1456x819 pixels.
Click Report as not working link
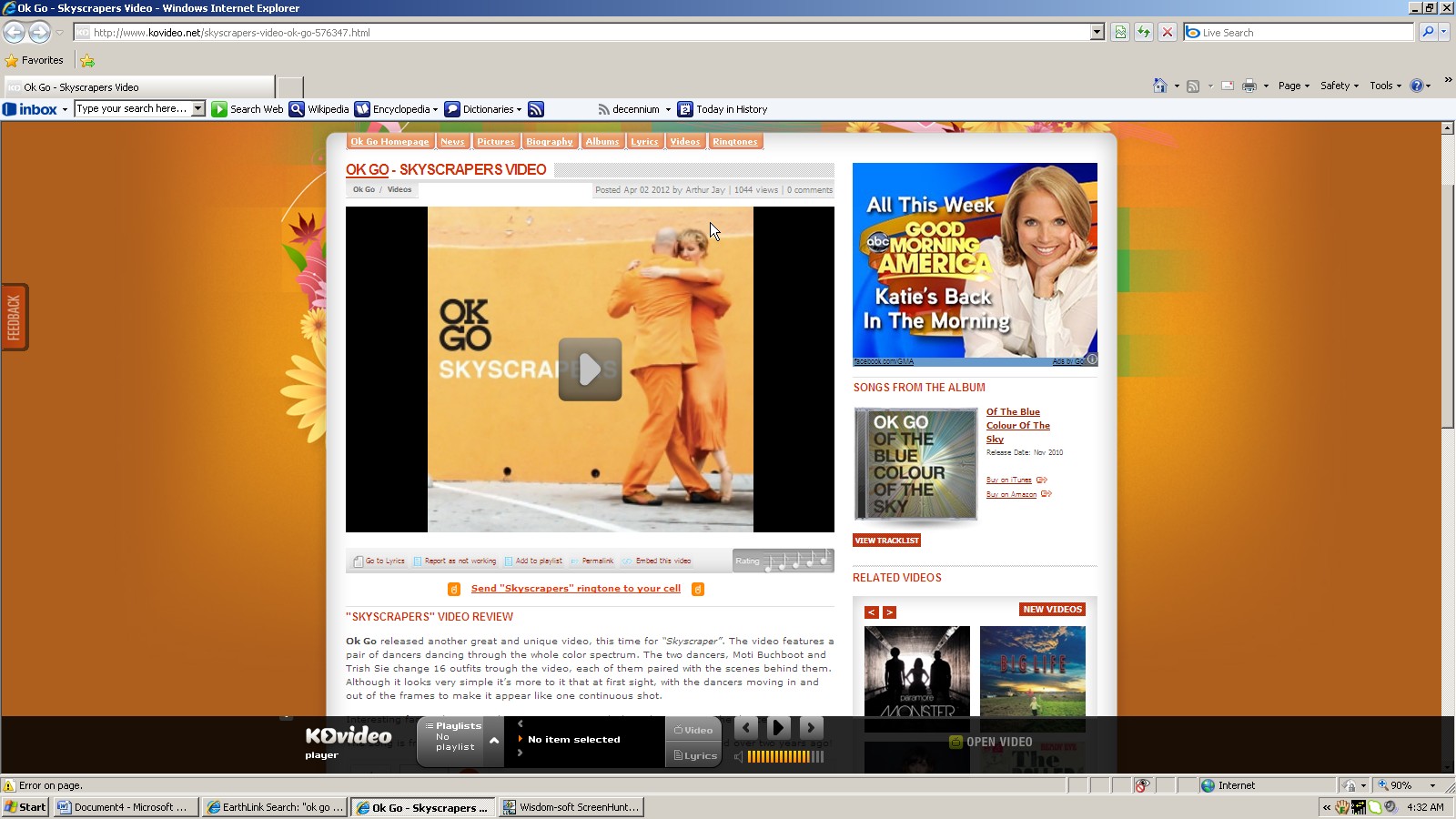[x=455, y=561]
